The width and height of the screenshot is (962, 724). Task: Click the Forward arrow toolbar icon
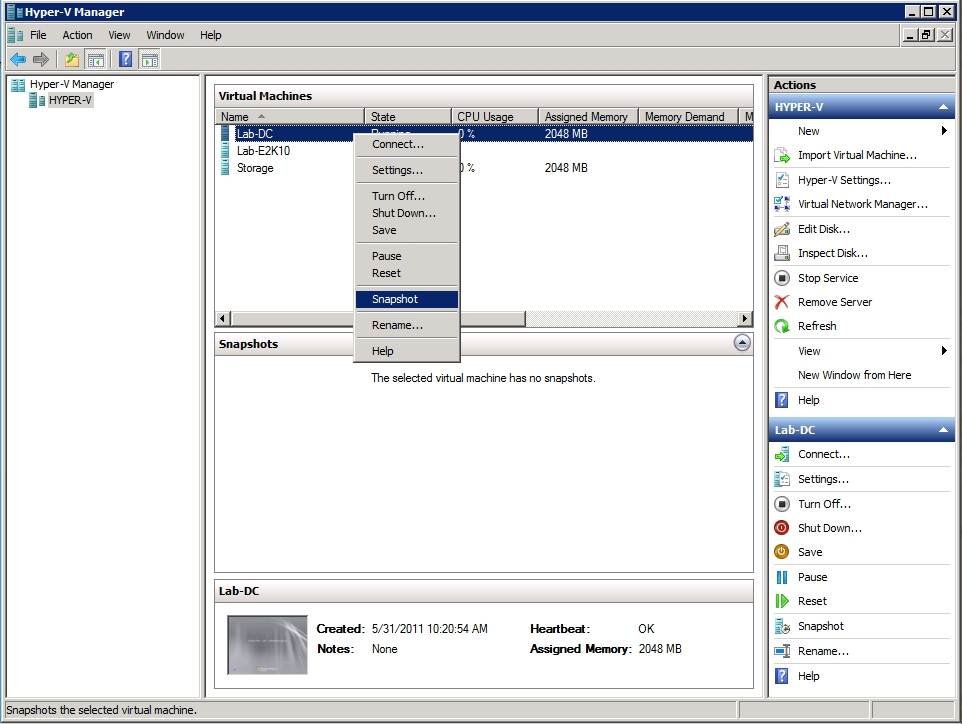pos(40,60)
